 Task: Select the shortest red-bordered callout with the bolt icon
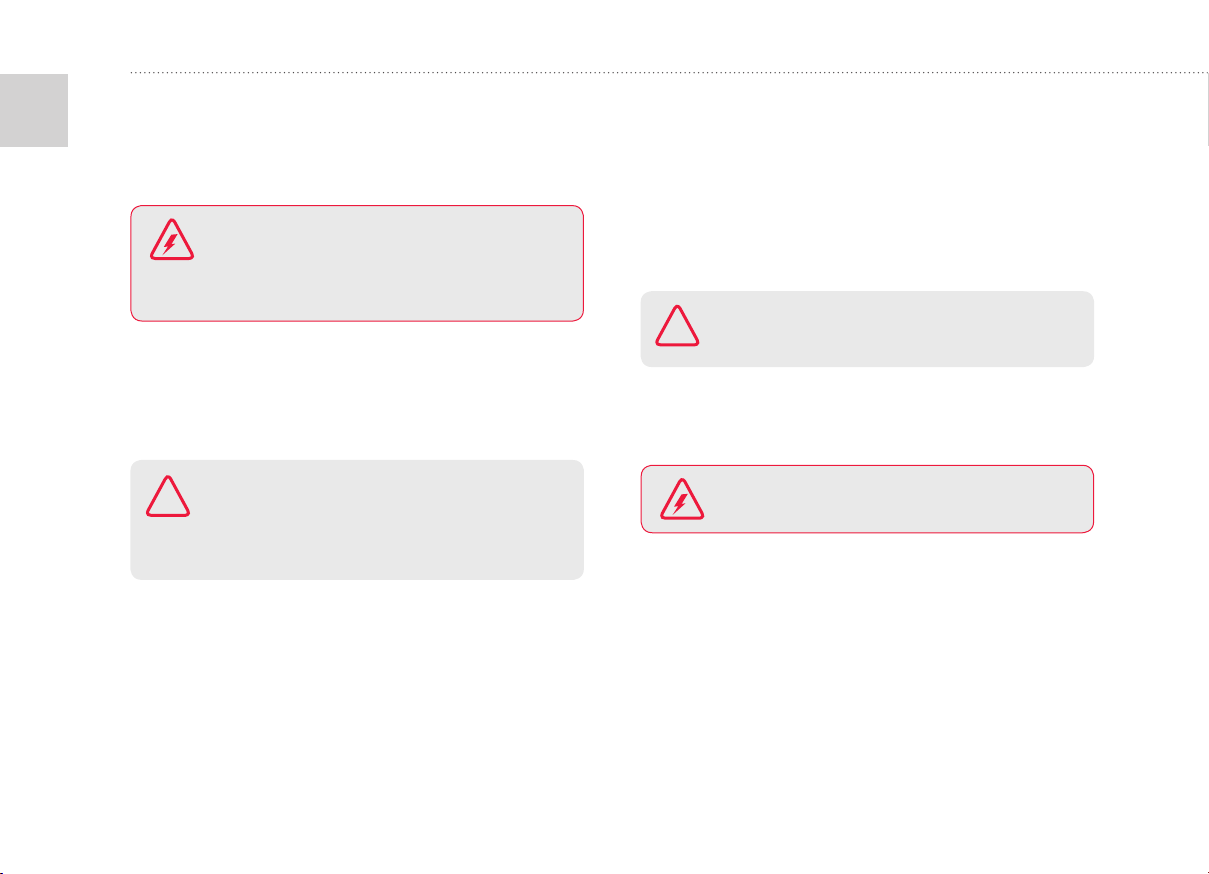point(867,498)
